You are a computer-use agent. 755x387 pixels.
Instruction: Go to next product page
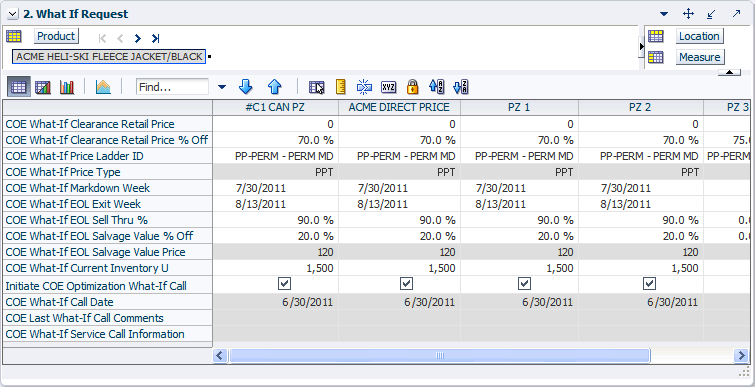tap(138, 38)
